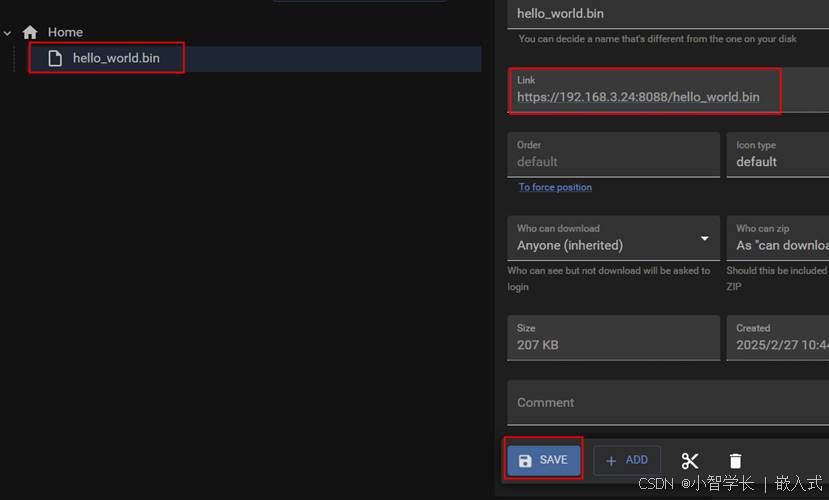Click the file icon beside hello_world.bin
Image resolution: width=829 pixels, height=500 pixels.
[55, 58]
